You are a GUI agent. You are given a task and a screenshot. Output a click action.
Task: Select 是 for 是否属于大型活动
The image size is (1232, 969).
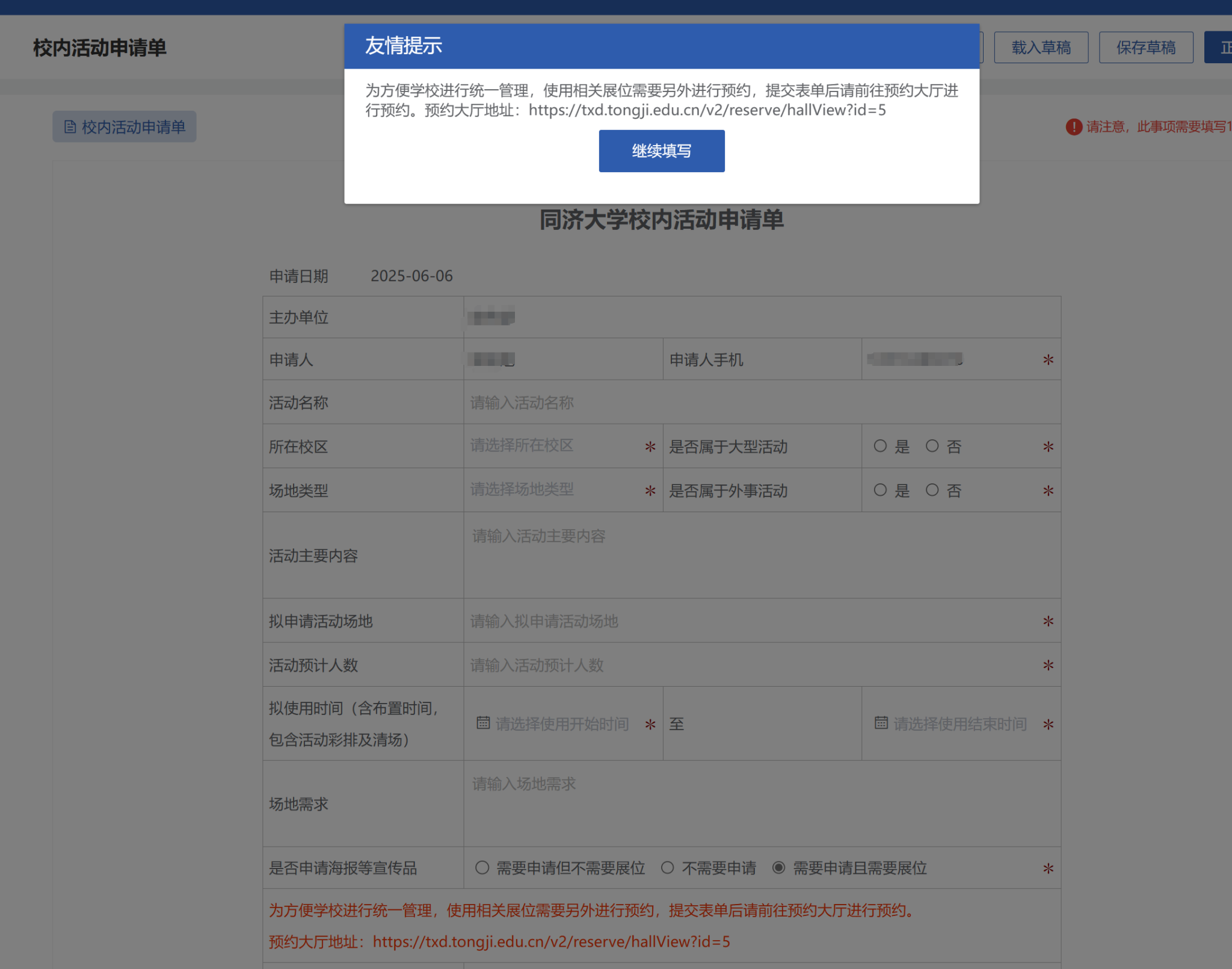tap(880, 446)
